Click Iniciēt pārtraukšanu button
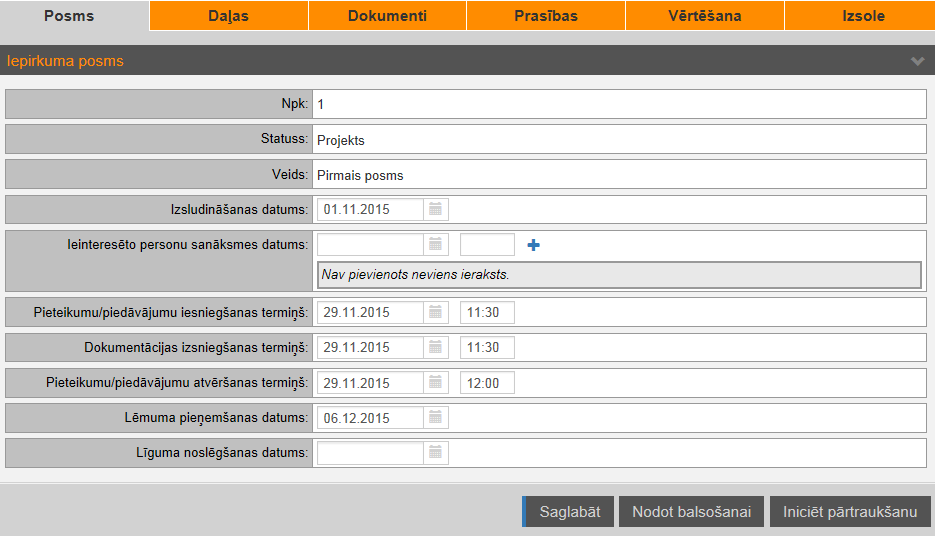Image resolution: width=935 pixels, height=536 pixels. pyautogui.click(x=850, y=511)
